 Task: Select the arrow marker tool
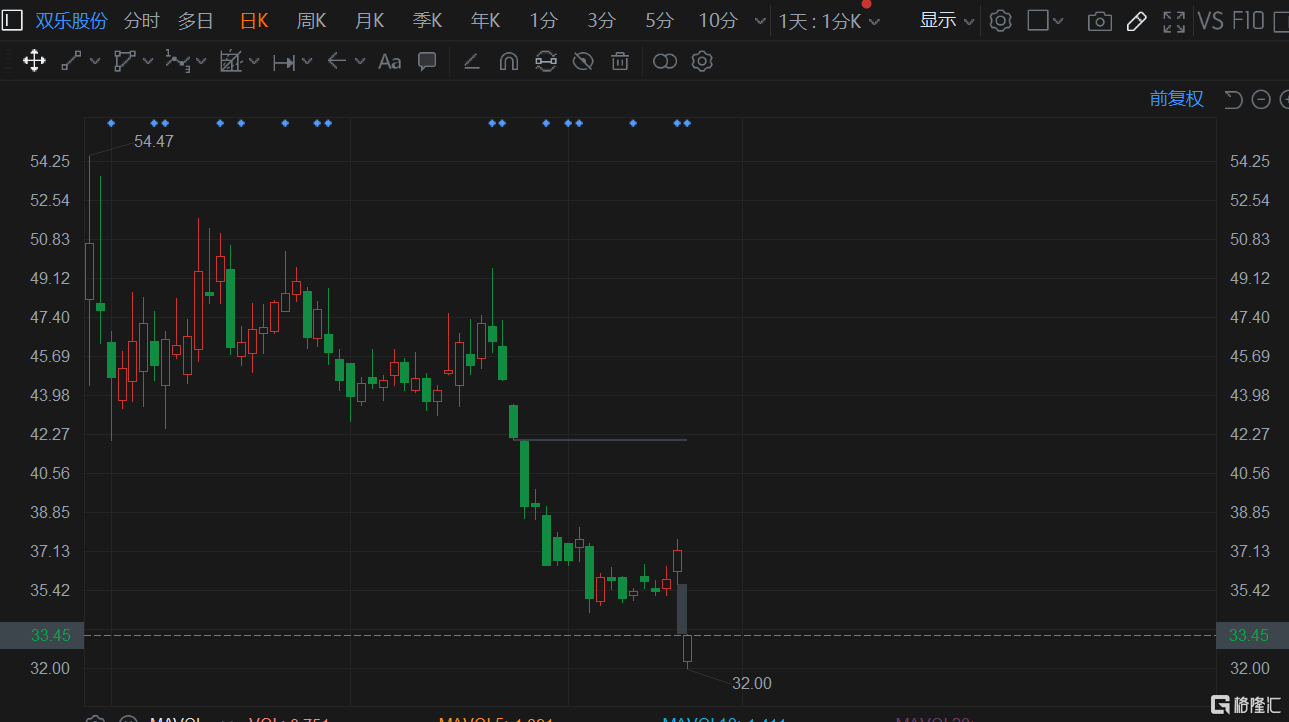tap(337, 62)
